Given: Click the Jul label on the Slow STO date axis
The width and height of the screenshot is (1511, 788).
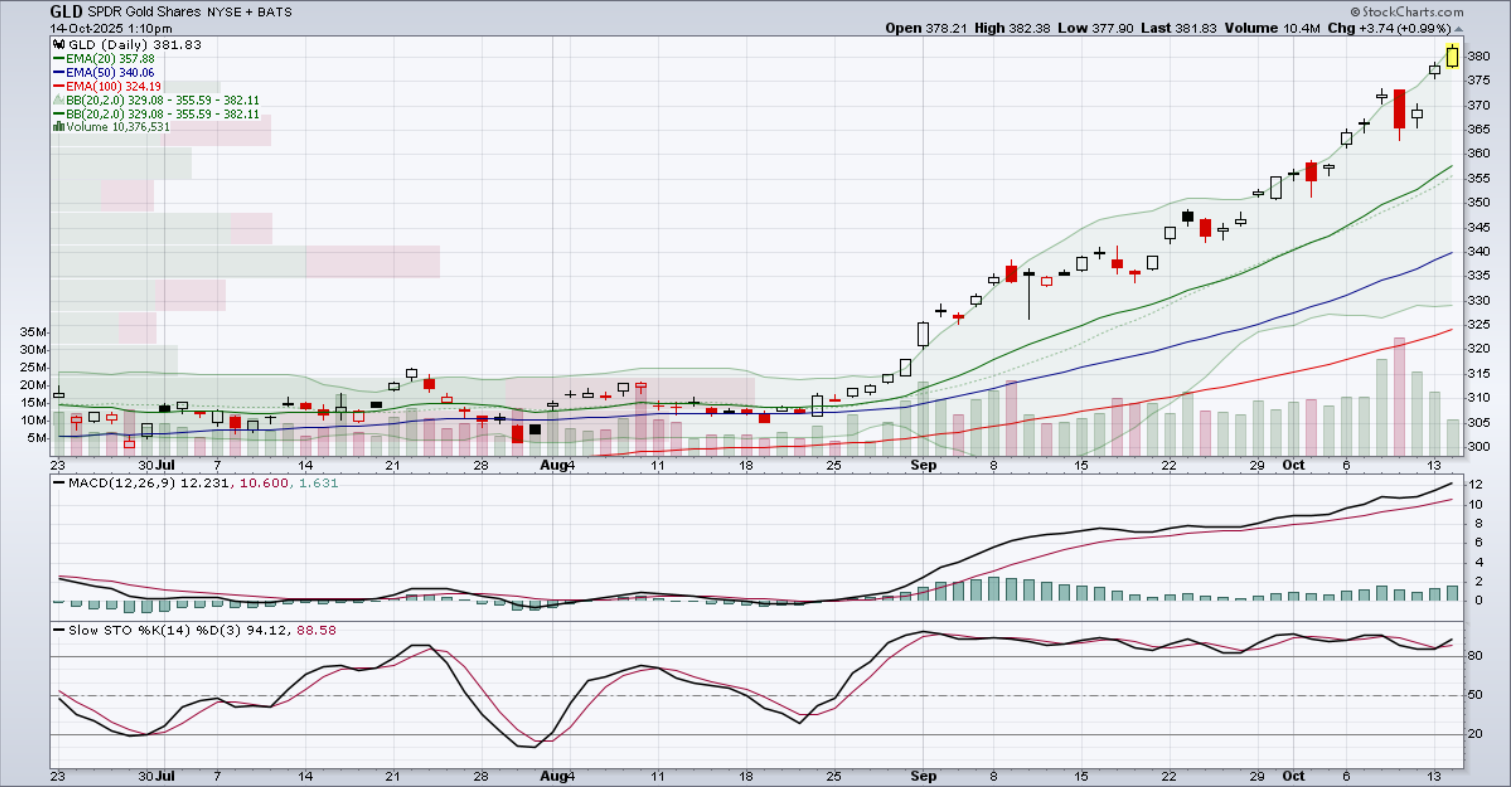Looking at the screenshot, I should (165, 776).
